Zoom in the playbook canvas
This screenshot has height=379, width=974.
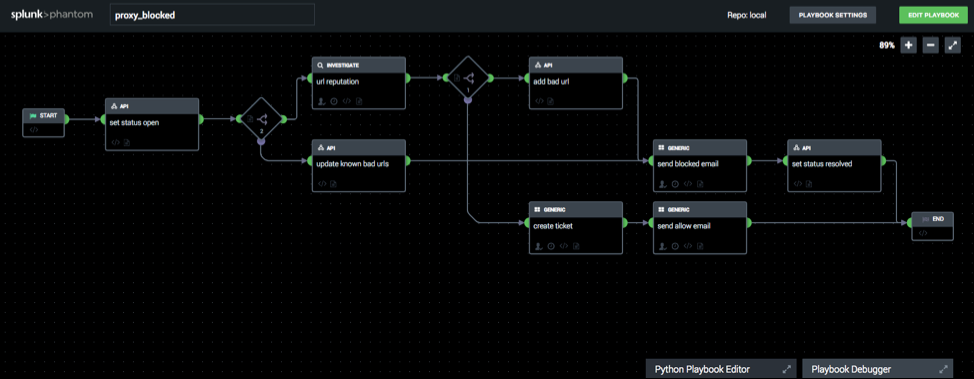click(x=908, y=45)
